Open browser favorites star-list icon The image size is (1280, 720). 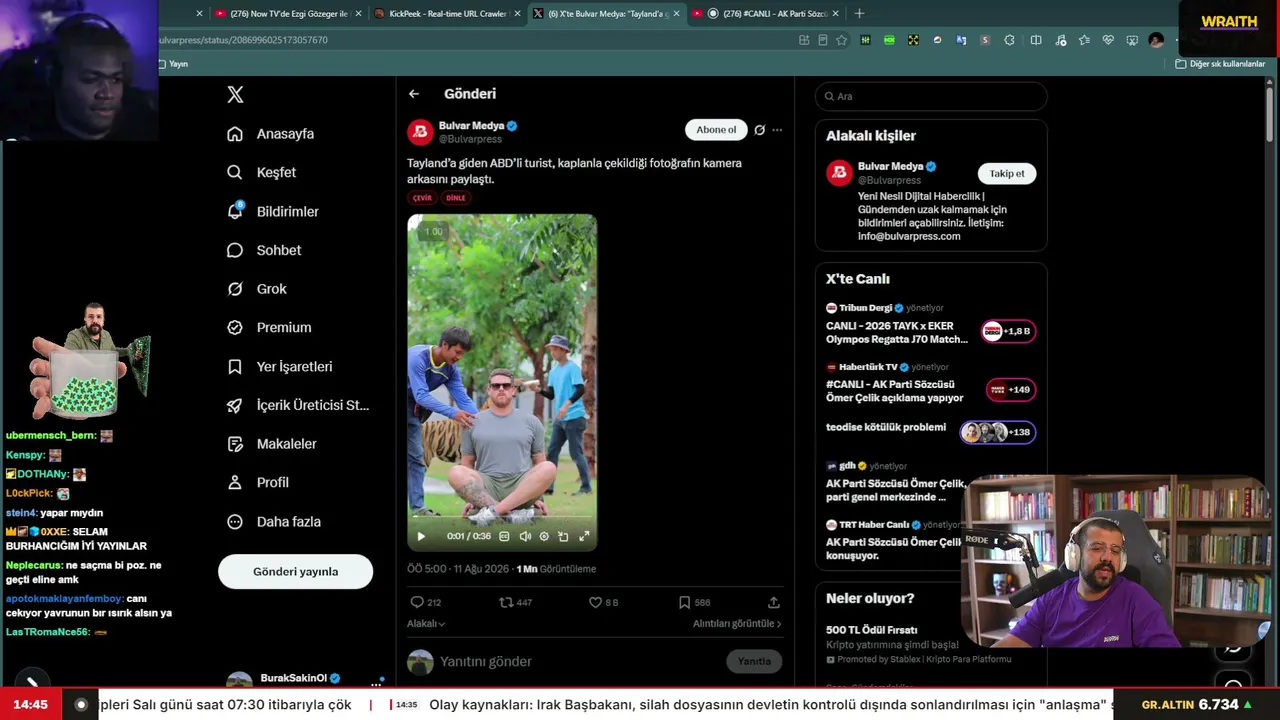point(1084,40)
